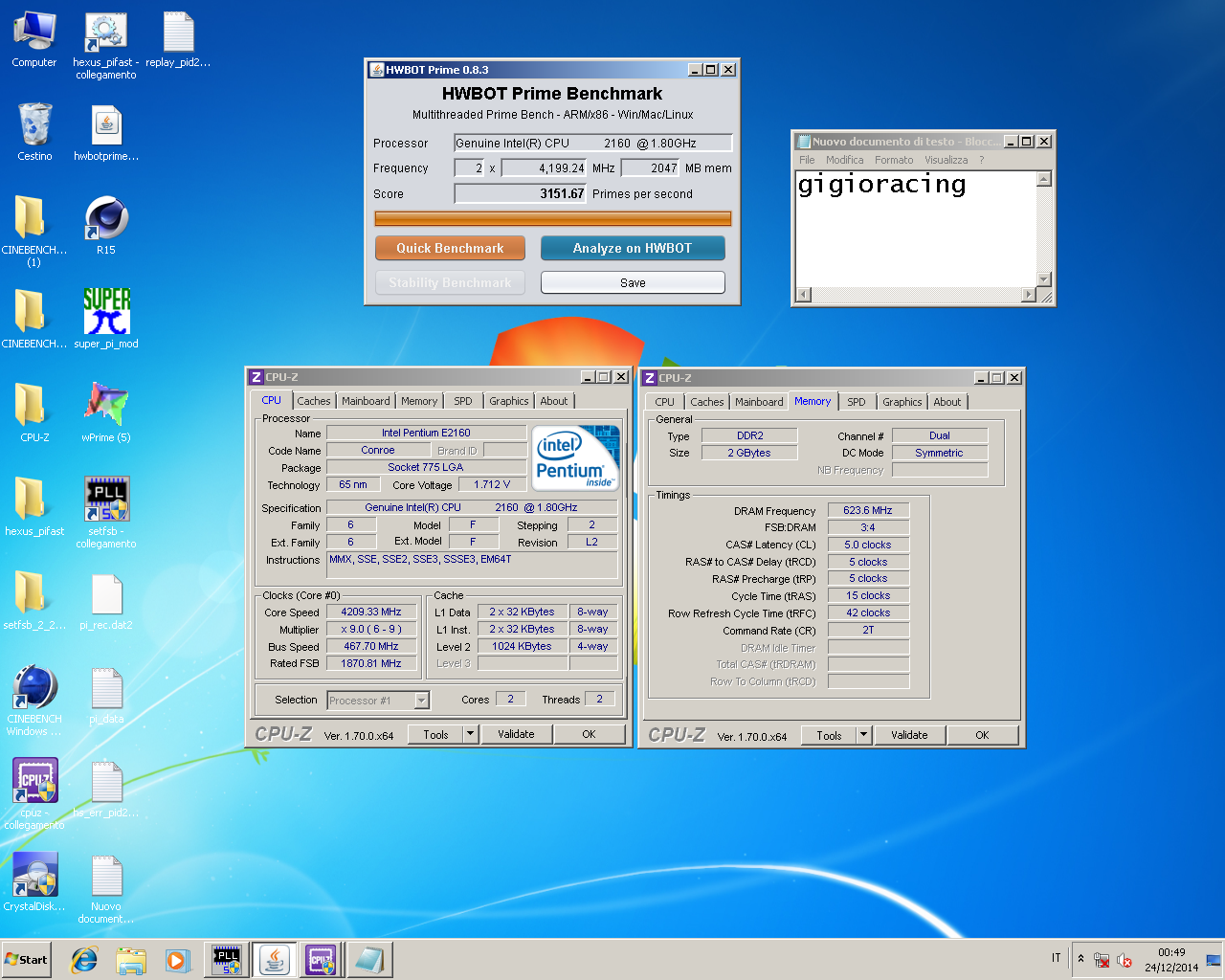Viewport: 1225px width, 980px height.
Task: Click Save in HWBOT Prime
Action: 633,282
